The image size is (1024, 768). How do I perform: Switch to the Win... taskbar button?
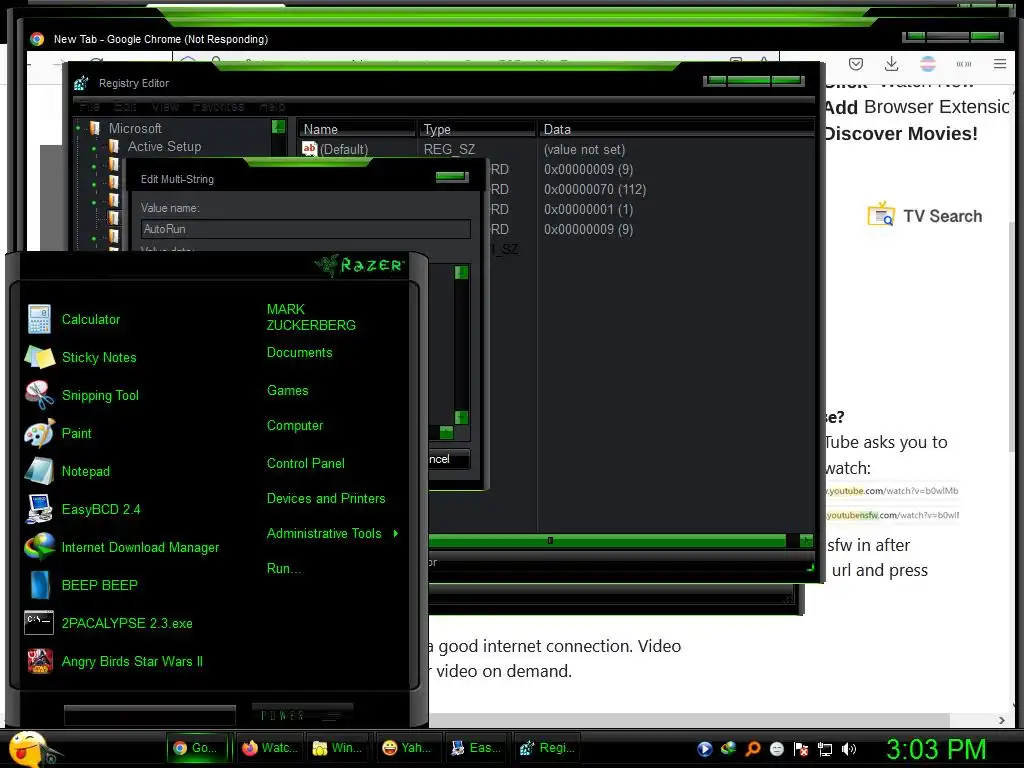click(338, 748)
